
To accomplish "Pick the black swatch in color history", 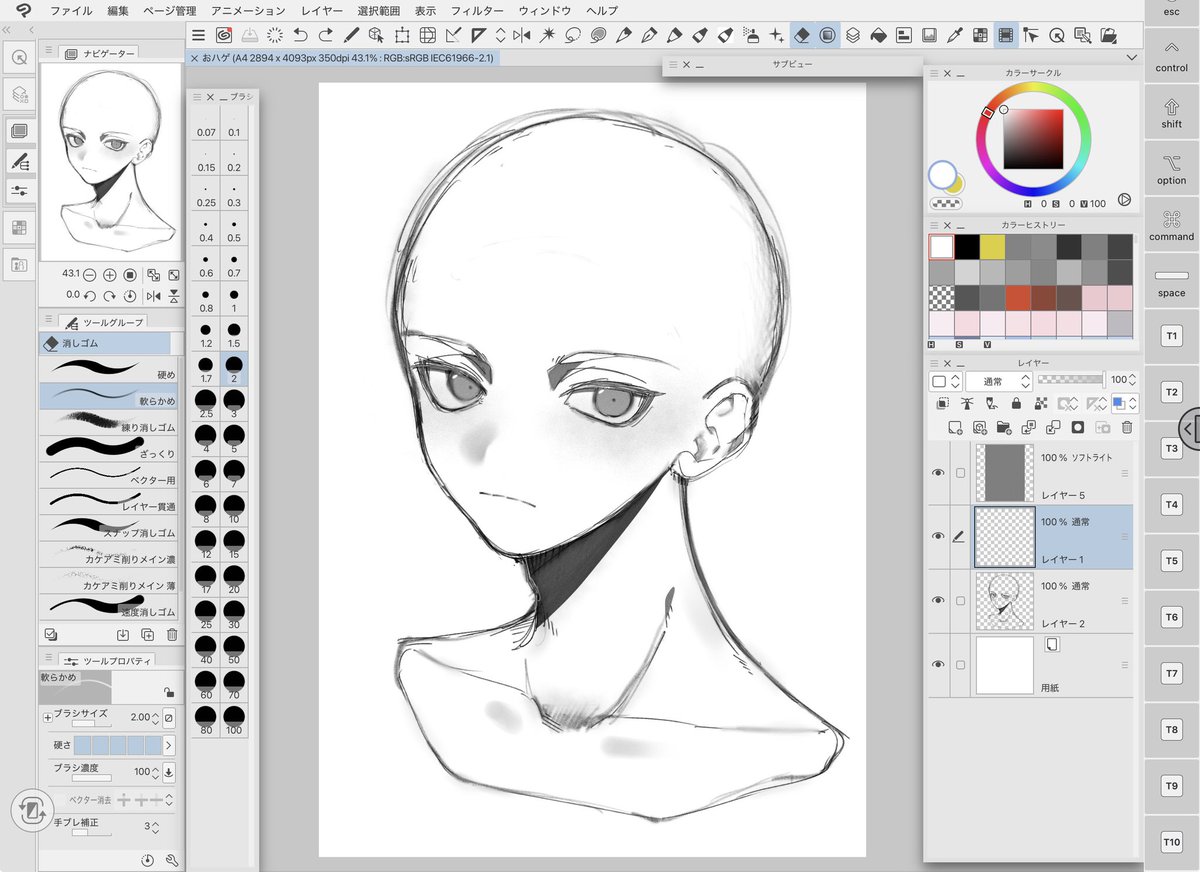I will pyautogui.click(x=967, y=247).
